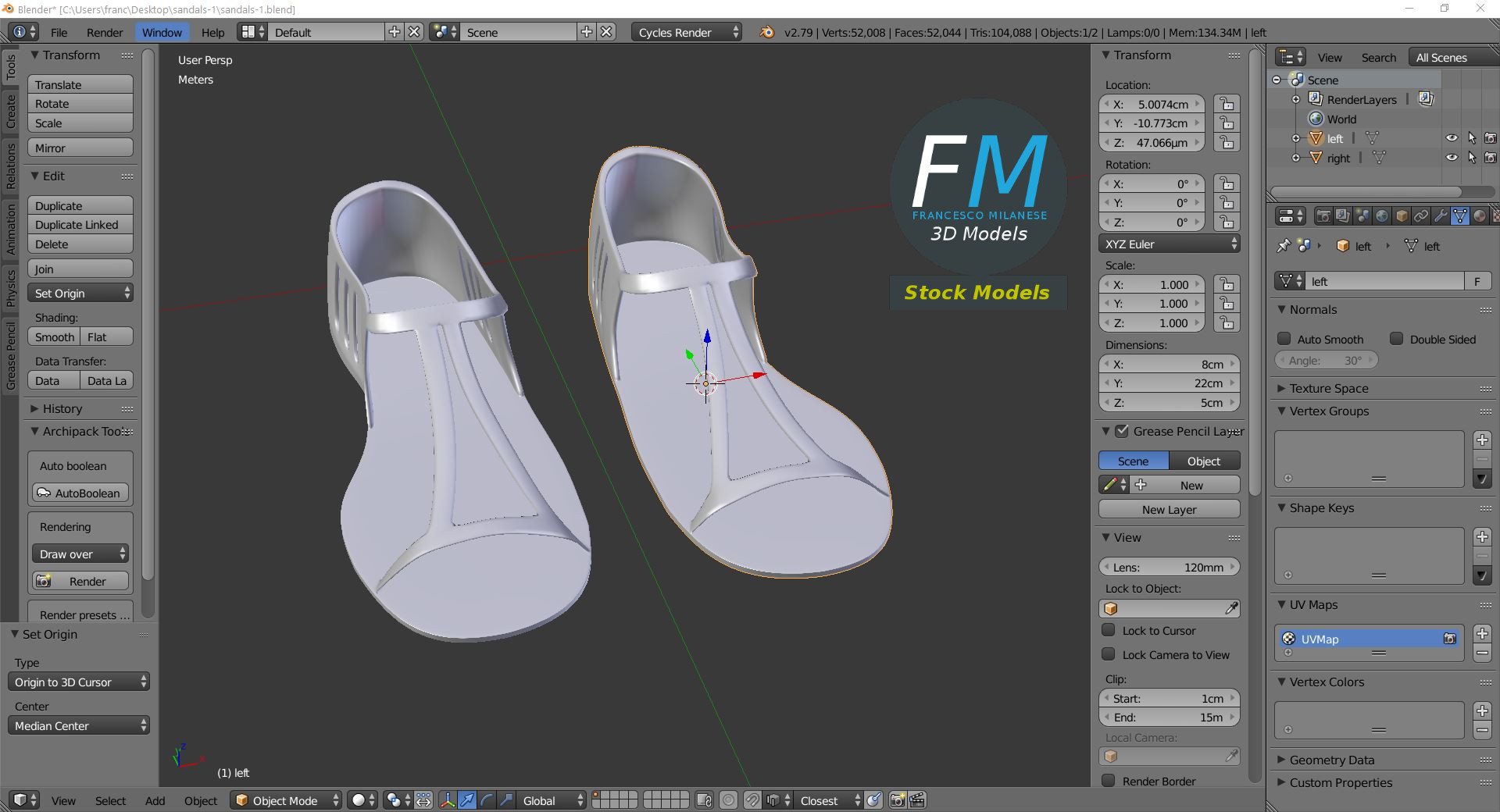Open the Median Center dropdown
1500x812 pixels.
coord(78,725)
